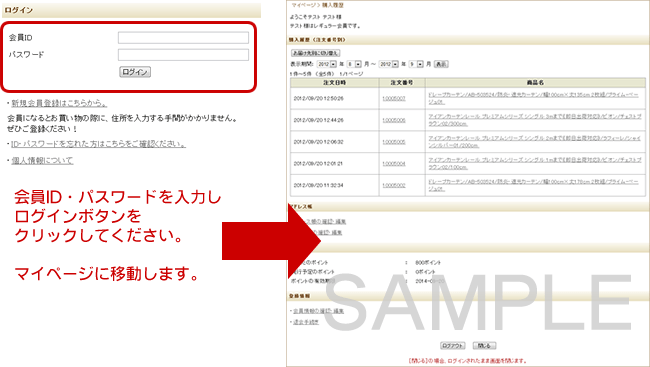This screenshot has height=367, width=650.
Task: Expand the start month dropdown showing 8
Action: click(354, 64)
